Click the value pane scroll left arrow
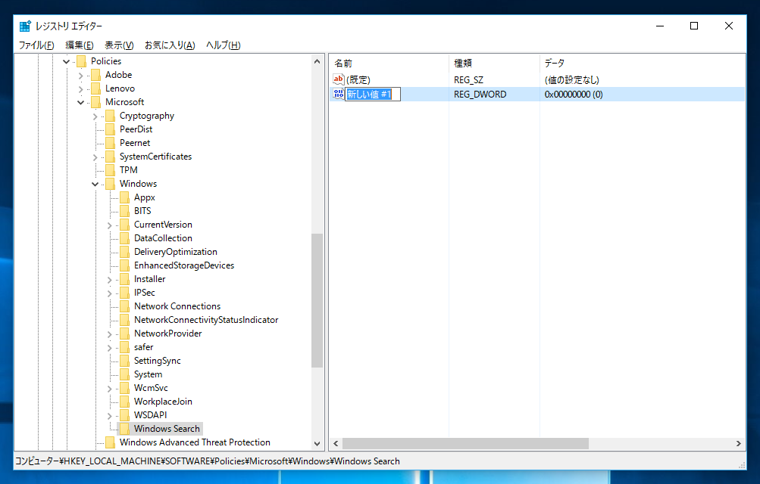760x484 pixels. tap(335, 443)
